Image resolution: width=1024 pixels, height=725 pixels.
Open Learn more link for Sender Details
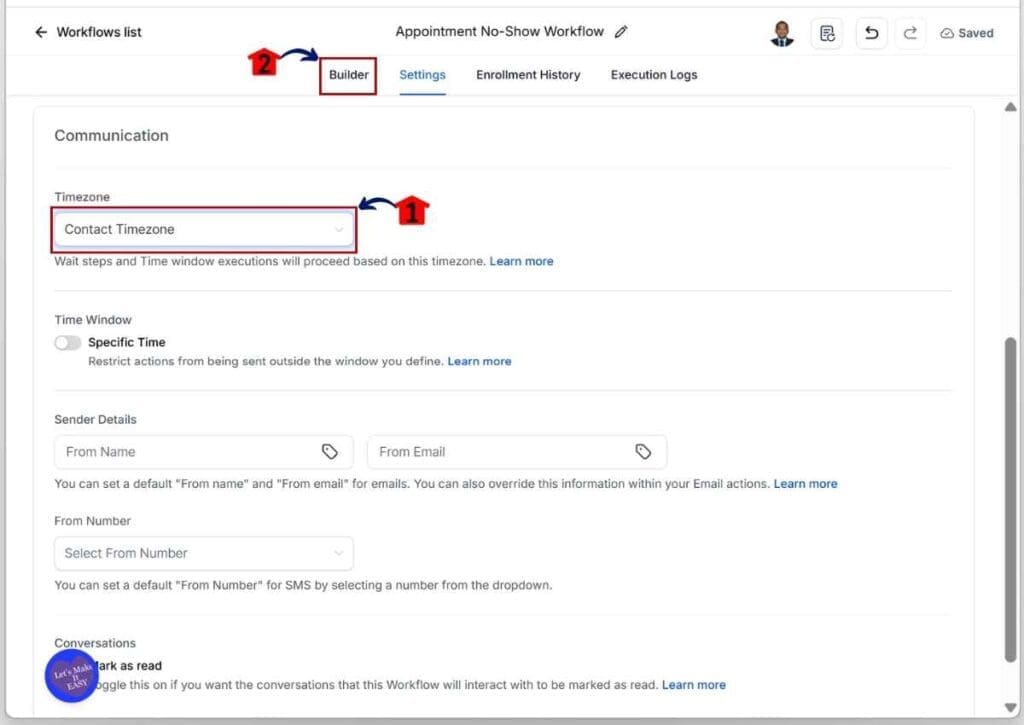pos(805,484)
